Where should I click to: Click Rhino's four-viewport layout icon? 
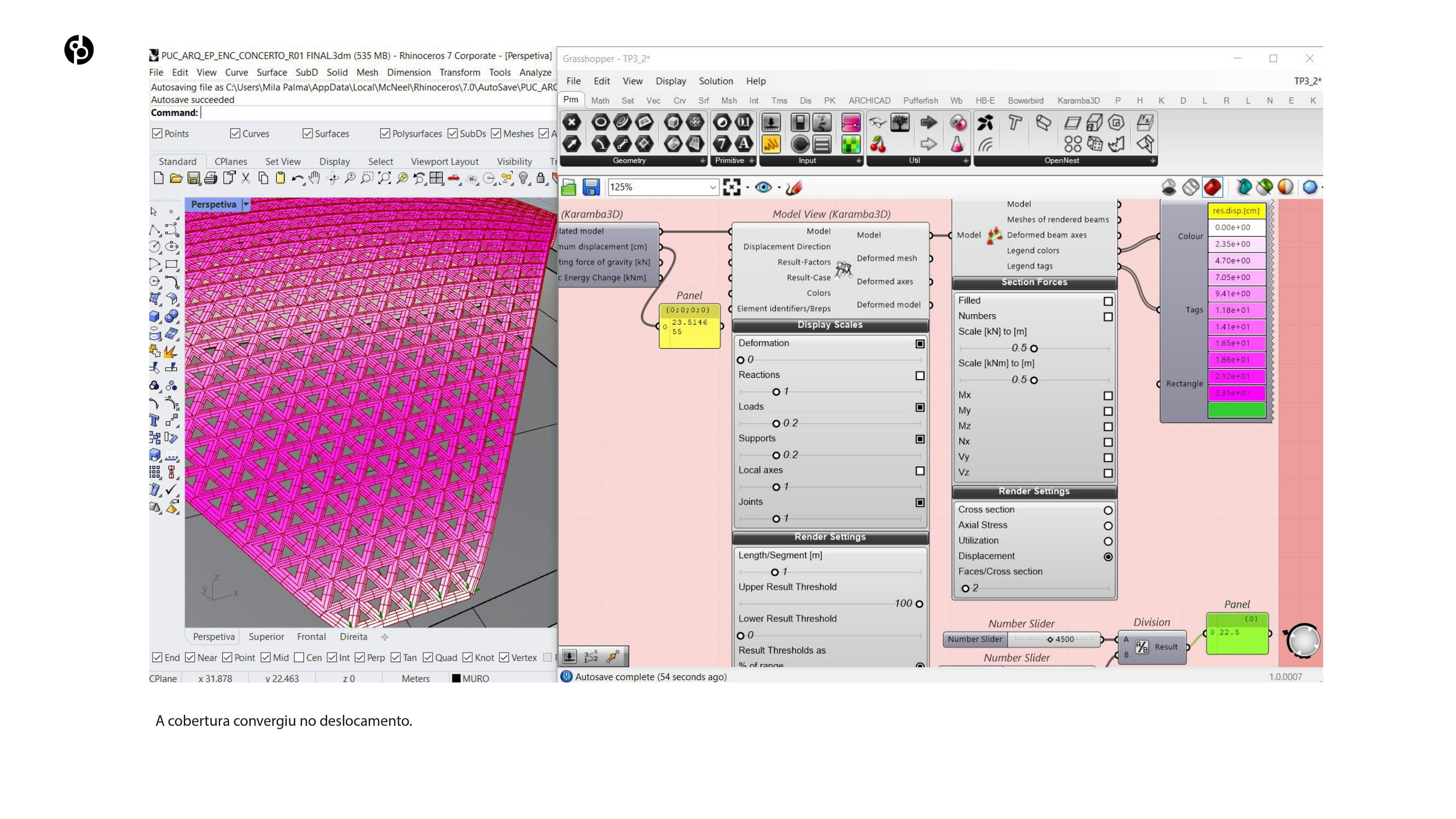436,179
